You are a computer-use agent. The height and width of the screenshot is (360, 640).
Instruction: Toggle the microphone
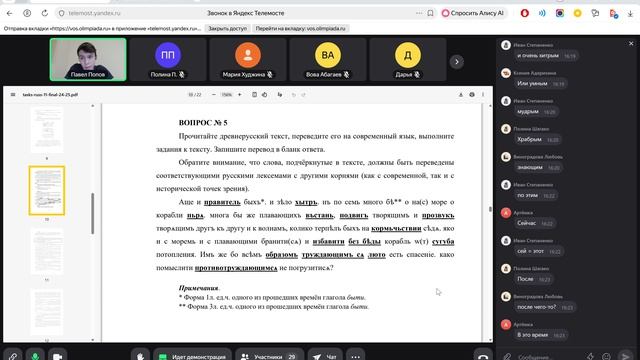pos(35,357)
